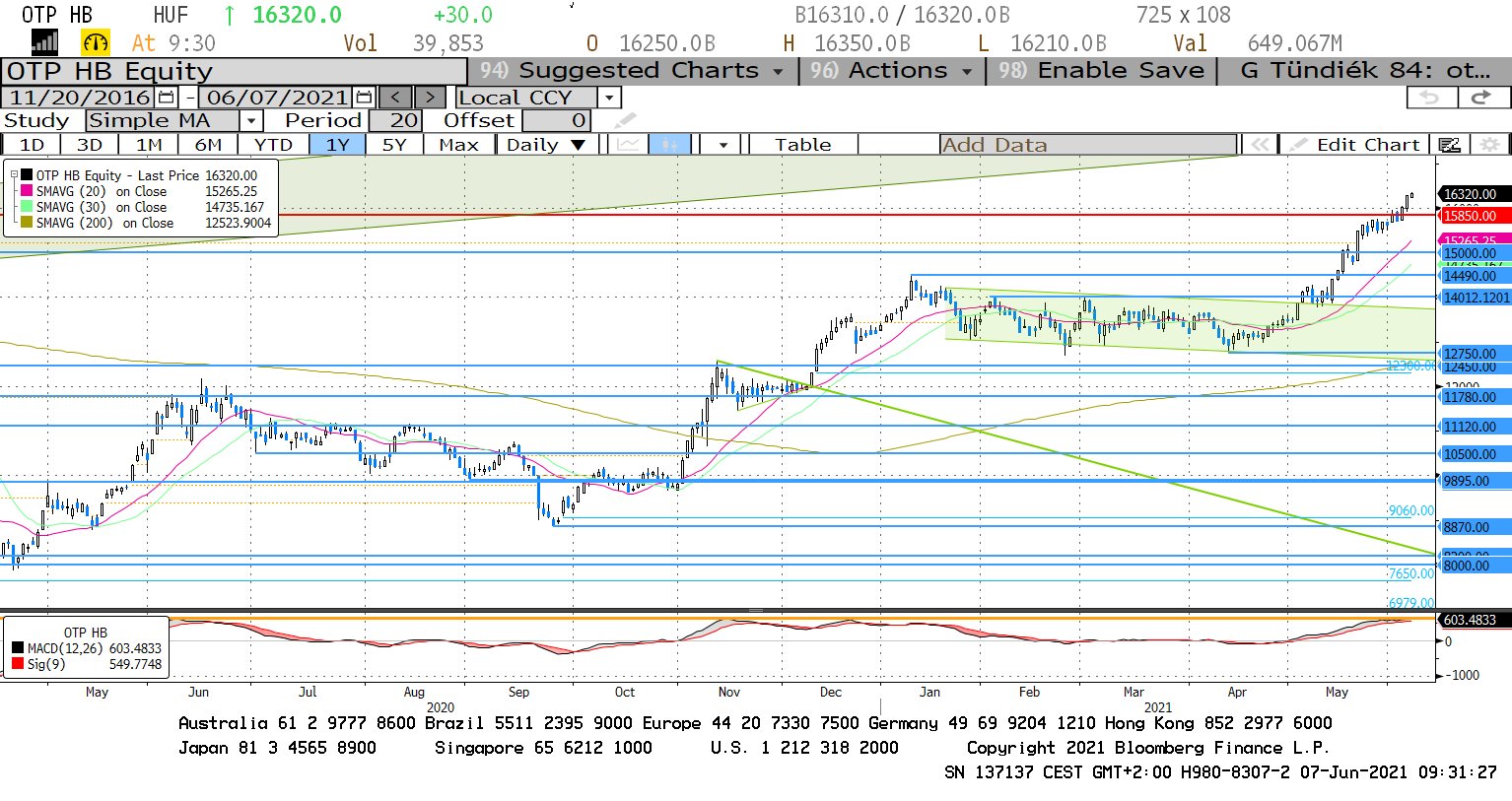The width and height of the screenshot is (1512, 801).
Task: Click the OTP HB Equity security field
Action: 234,71
